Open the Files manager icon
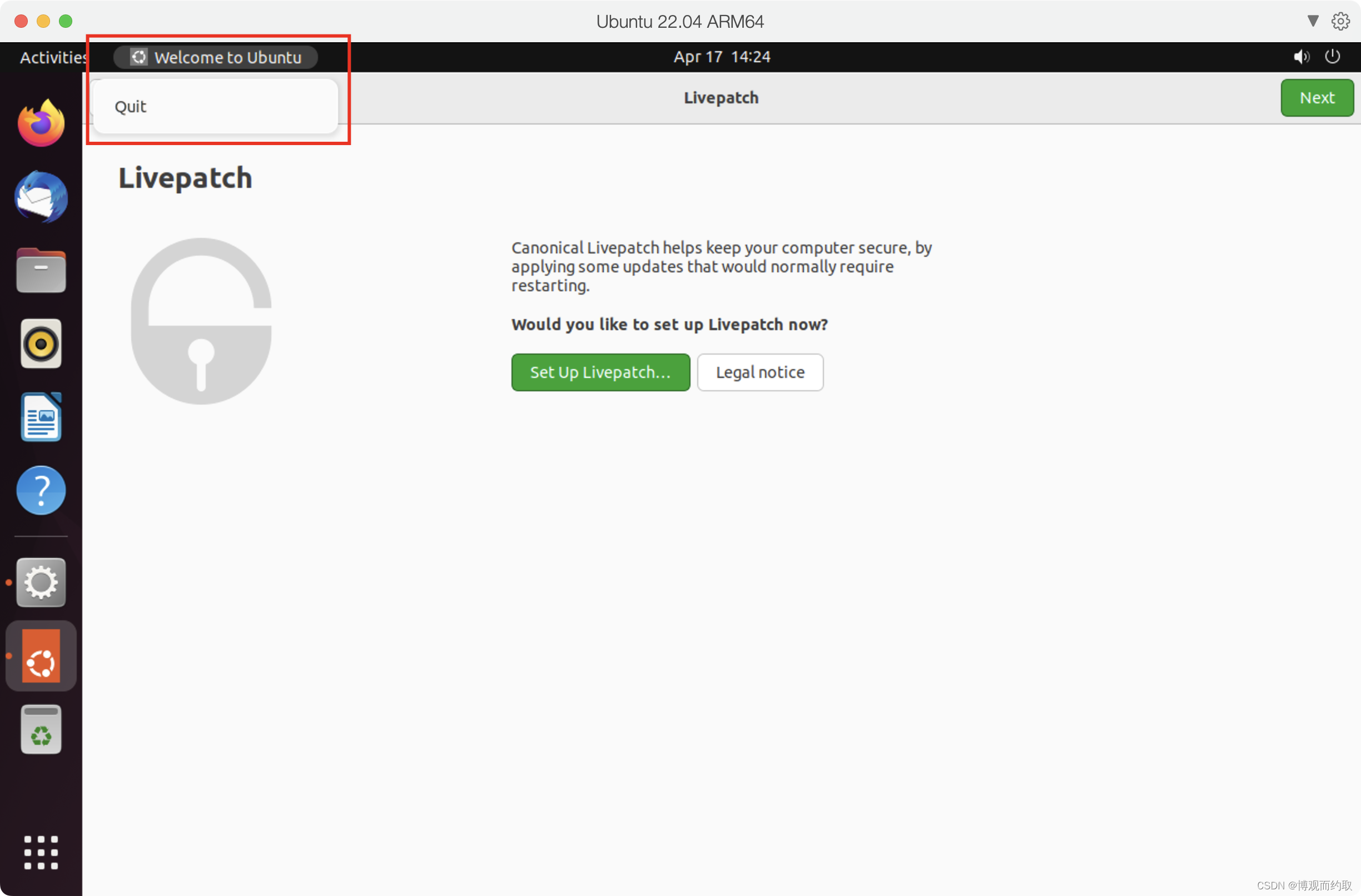The image size is (1361, 896). coord(41,271)
